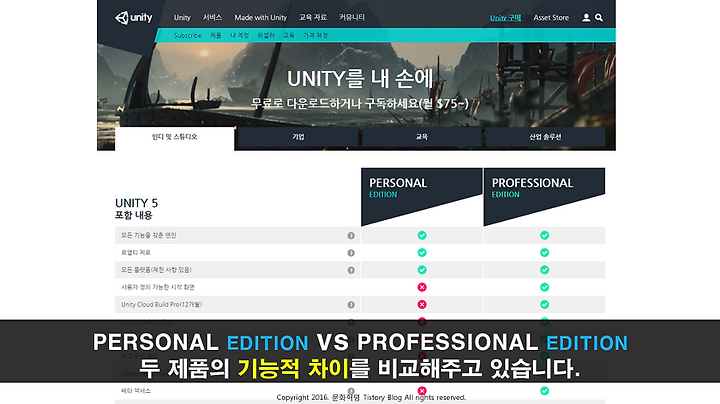The width and height of the screenshot is (720, 404).
Task: Click help icon for 로열티 제로 row
Action: 351,253
